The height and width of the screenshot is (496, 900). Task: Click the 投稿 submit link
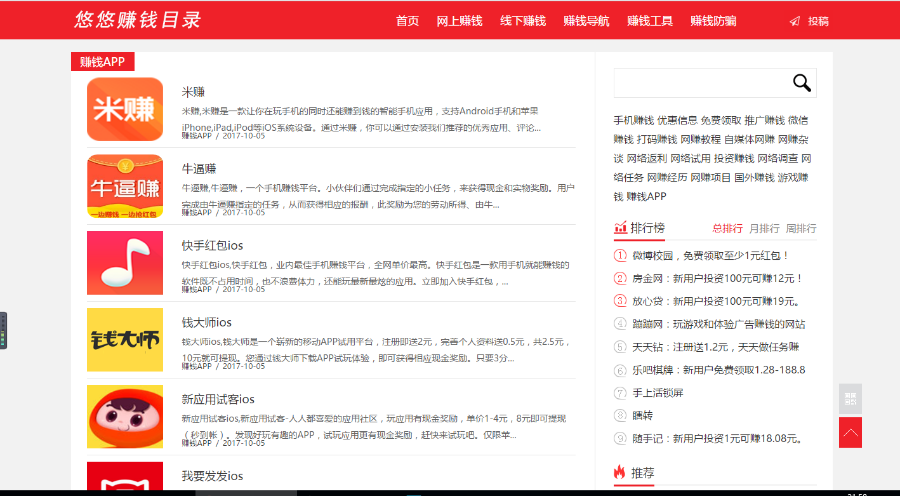pyautogui.click(x=818, y=21)
